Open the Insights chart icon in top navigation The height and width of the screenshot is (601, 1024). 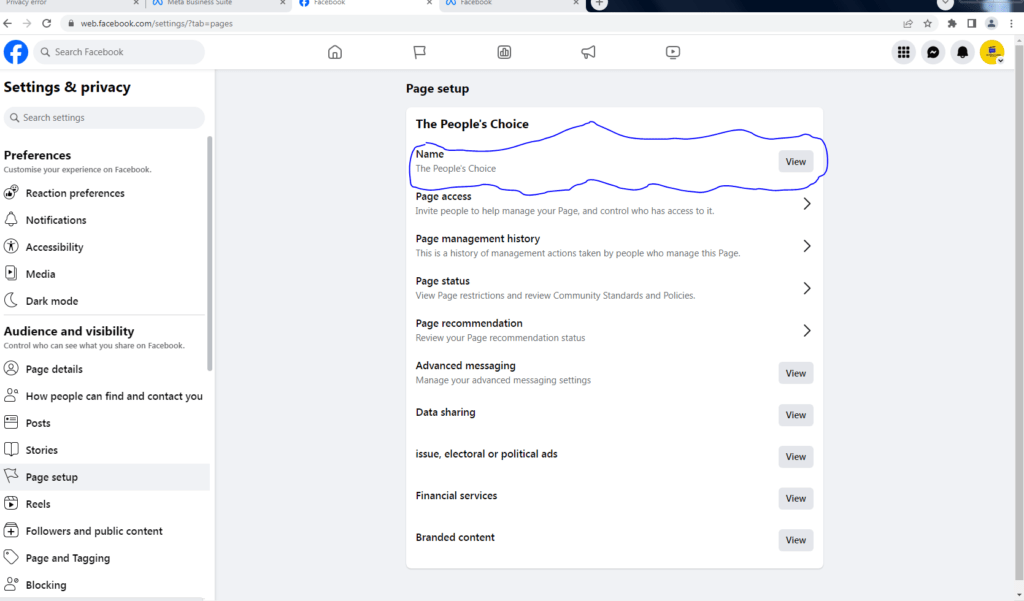point(504,52)
